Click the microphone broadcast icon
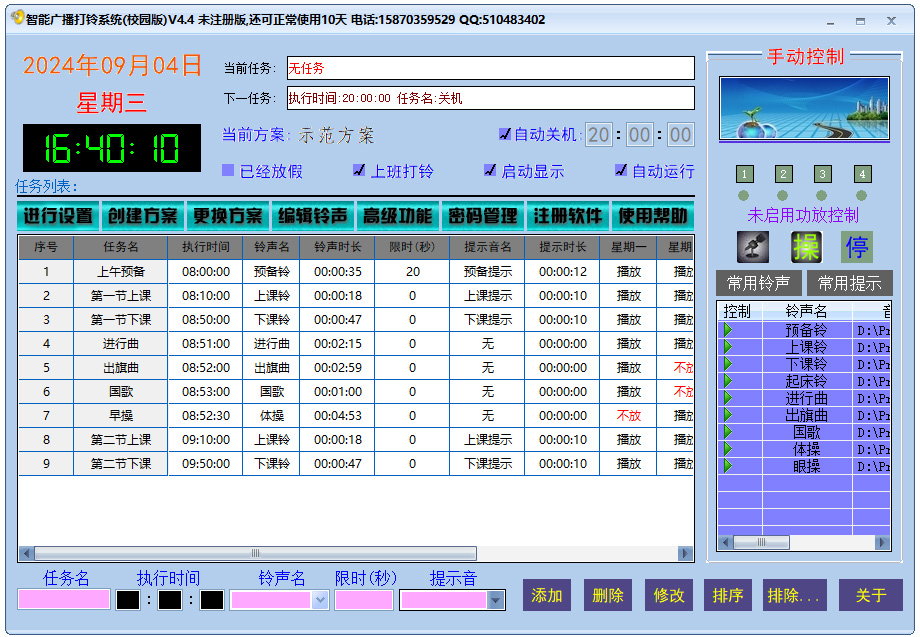This screenshot has width=920, height=637. tap(753, 246)
